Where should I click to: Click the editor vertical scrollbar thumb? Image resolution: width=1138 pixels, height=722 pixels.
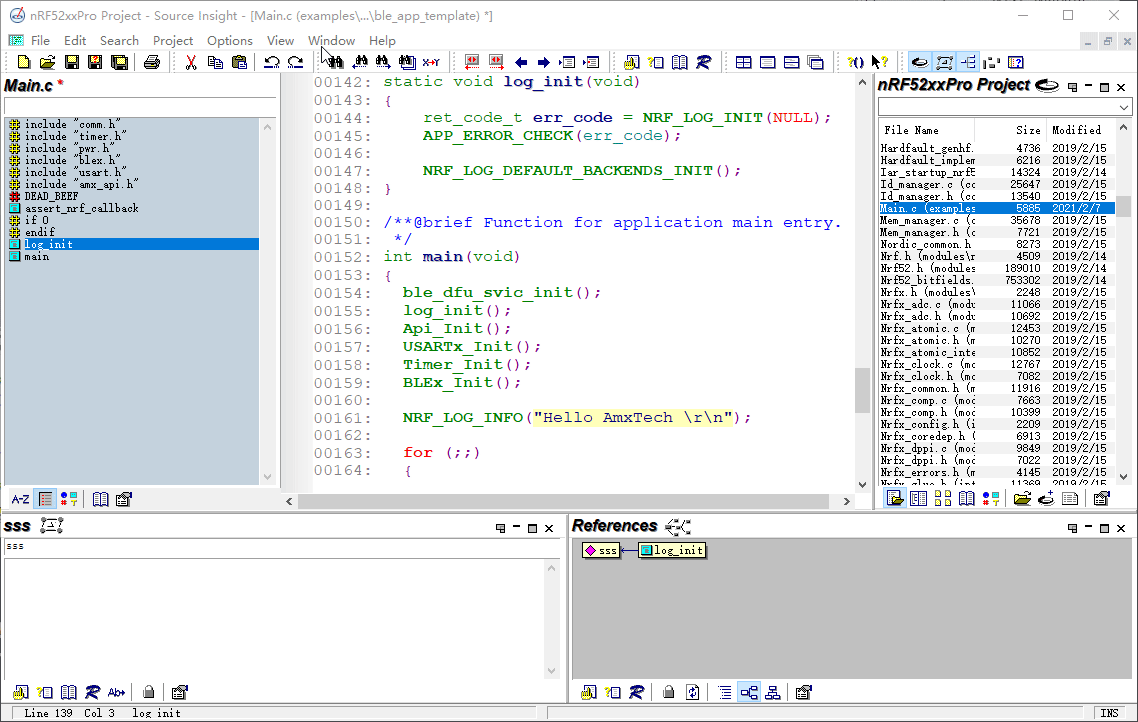pyautogui.click(x=862, y=390)
